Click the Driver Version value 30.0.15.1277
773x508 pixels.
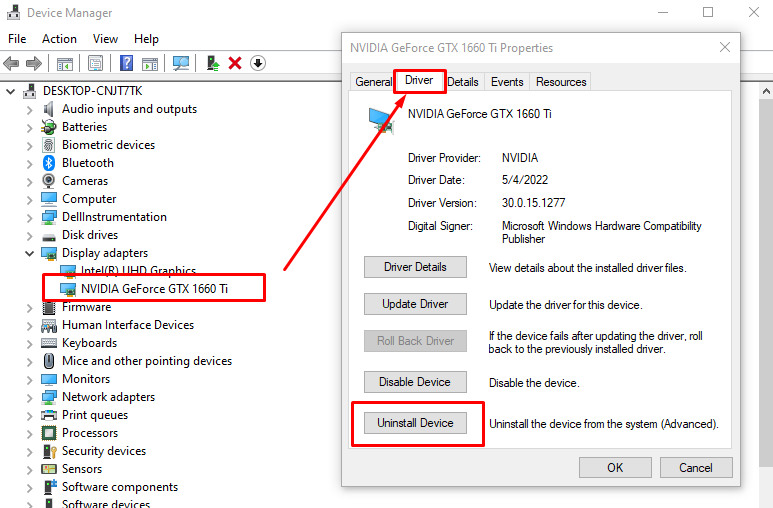533,203
